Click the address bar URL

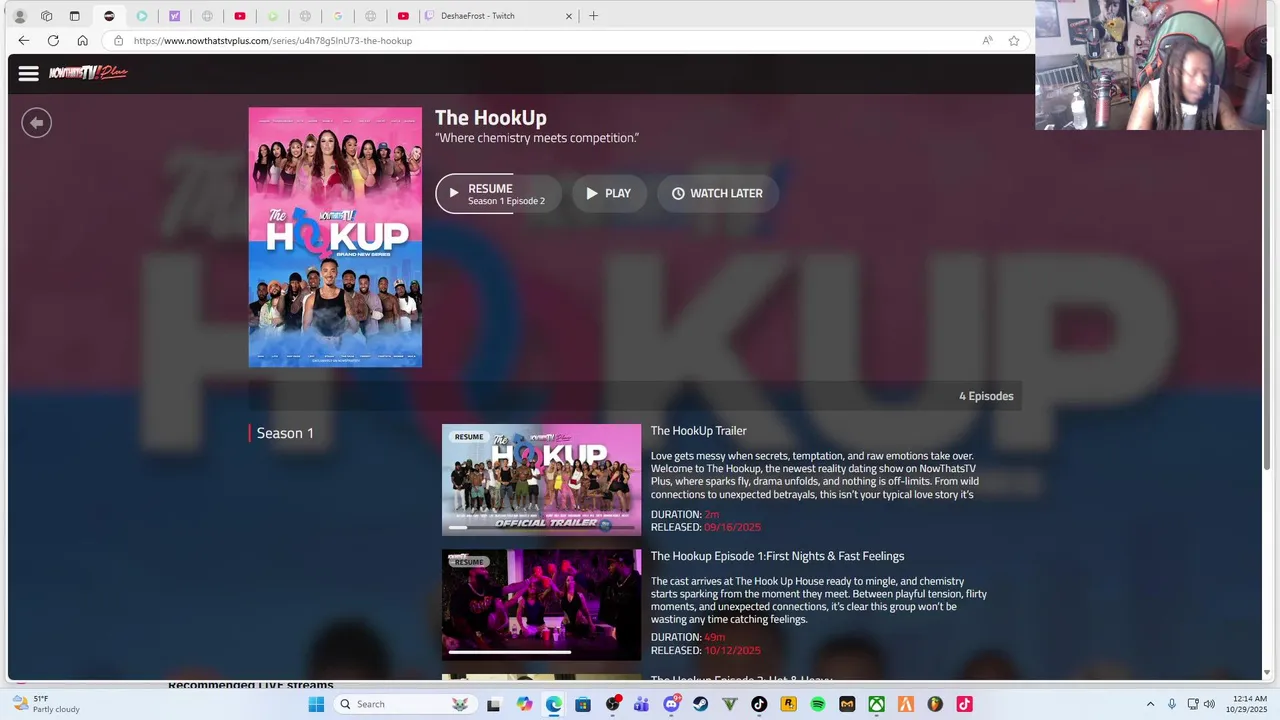pyautogui.click(x=273, y=41)
